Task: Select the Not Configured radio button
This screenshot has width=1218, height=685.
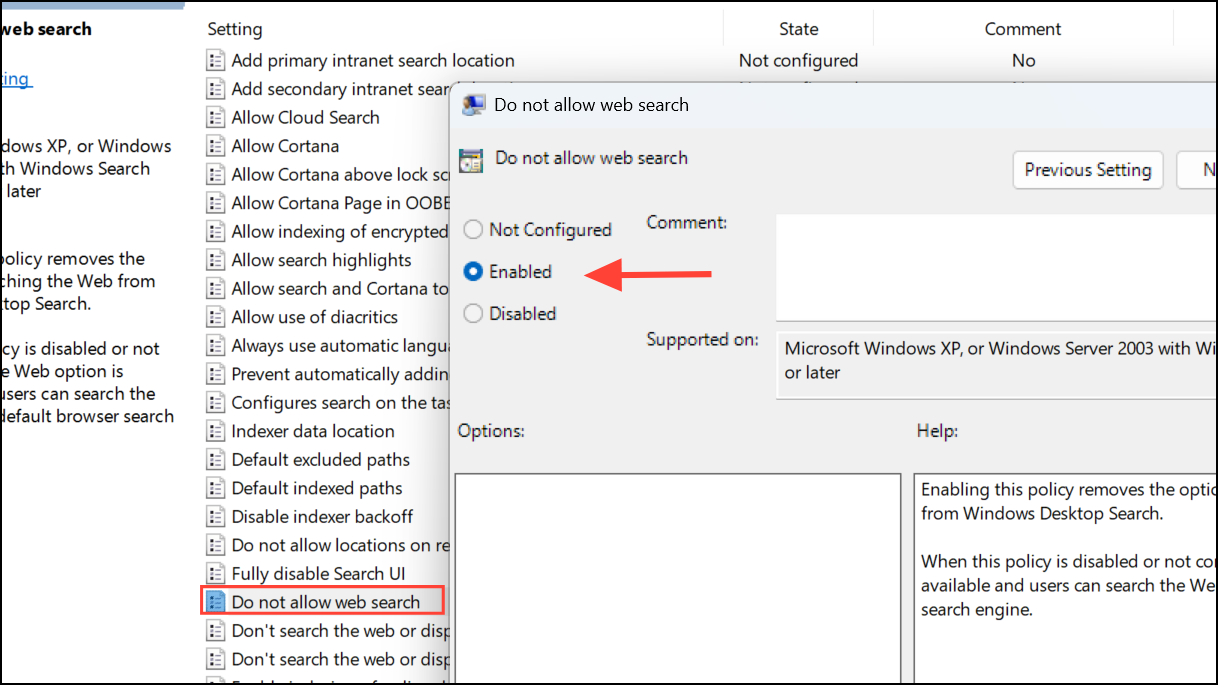Action: pyautogui.click(x=473, y=230)
